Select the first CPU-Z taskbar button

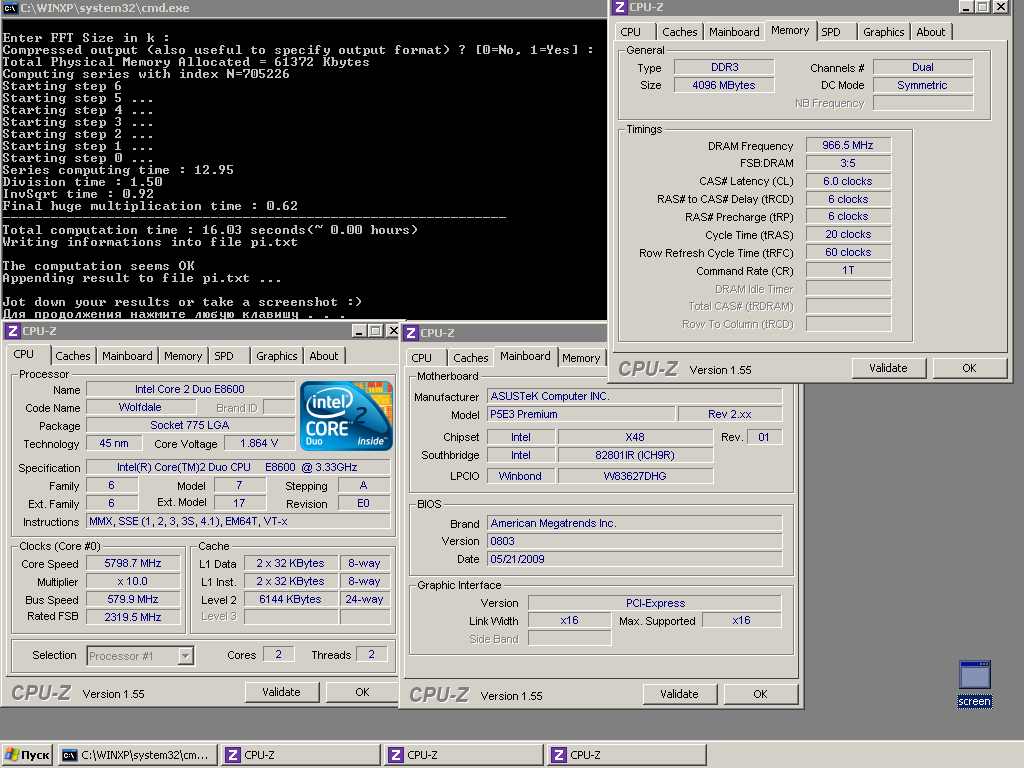(x=300, y=755)
